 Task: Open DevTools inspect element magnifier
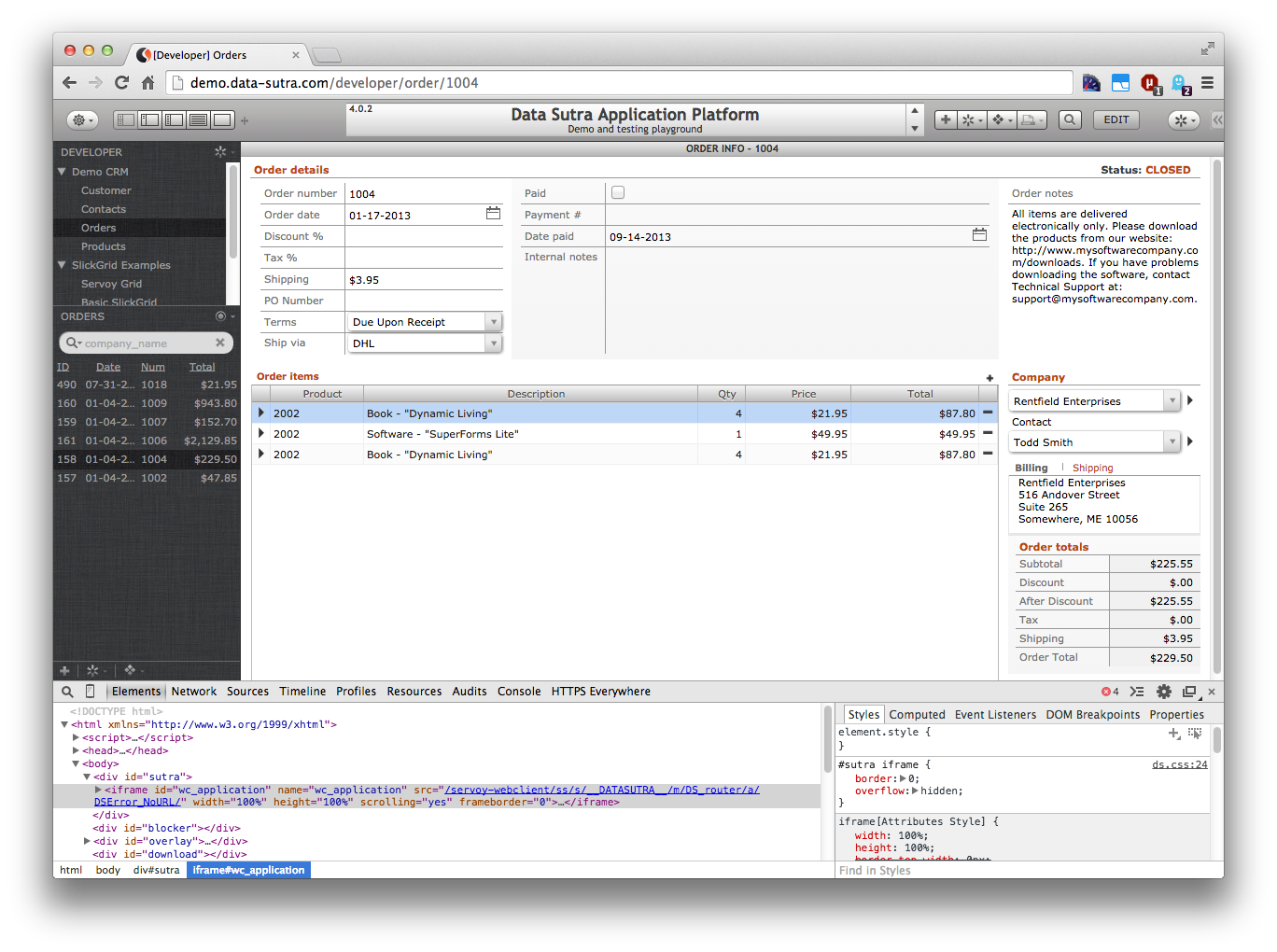pyautogui.click(x=67, y=692)
